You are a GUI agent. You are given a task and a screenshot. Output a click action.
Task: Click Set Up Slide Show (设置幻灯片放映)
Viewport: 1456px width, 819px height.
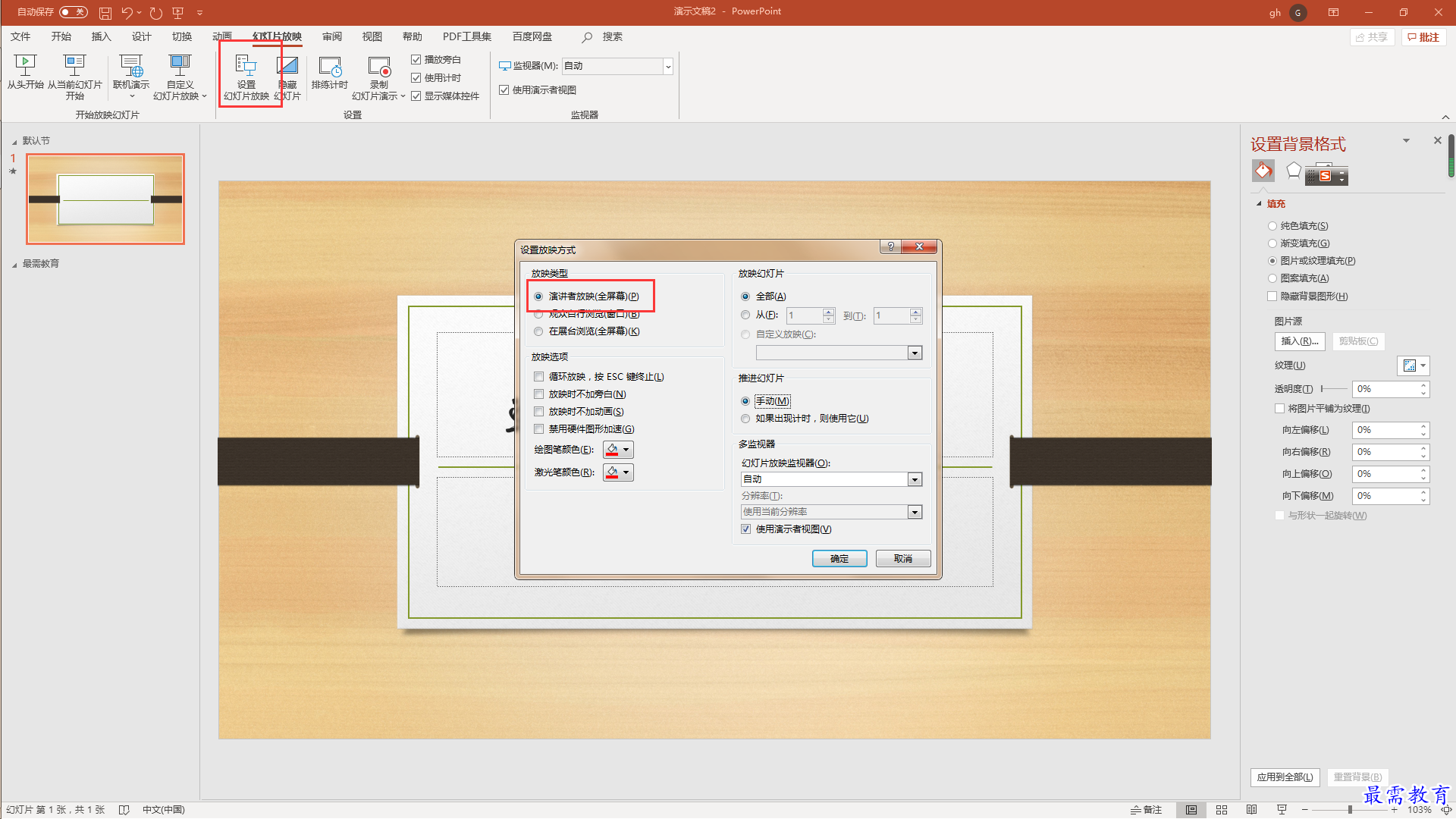(x=246, y=77)
